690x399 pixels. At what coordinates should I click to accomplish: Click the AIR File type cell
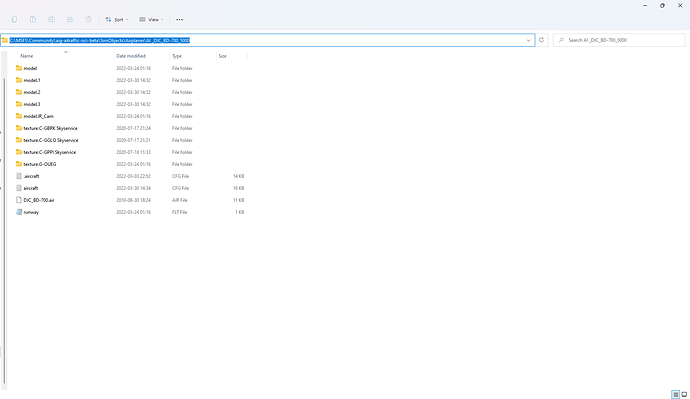pyautogui.click(x=180, y=200)
